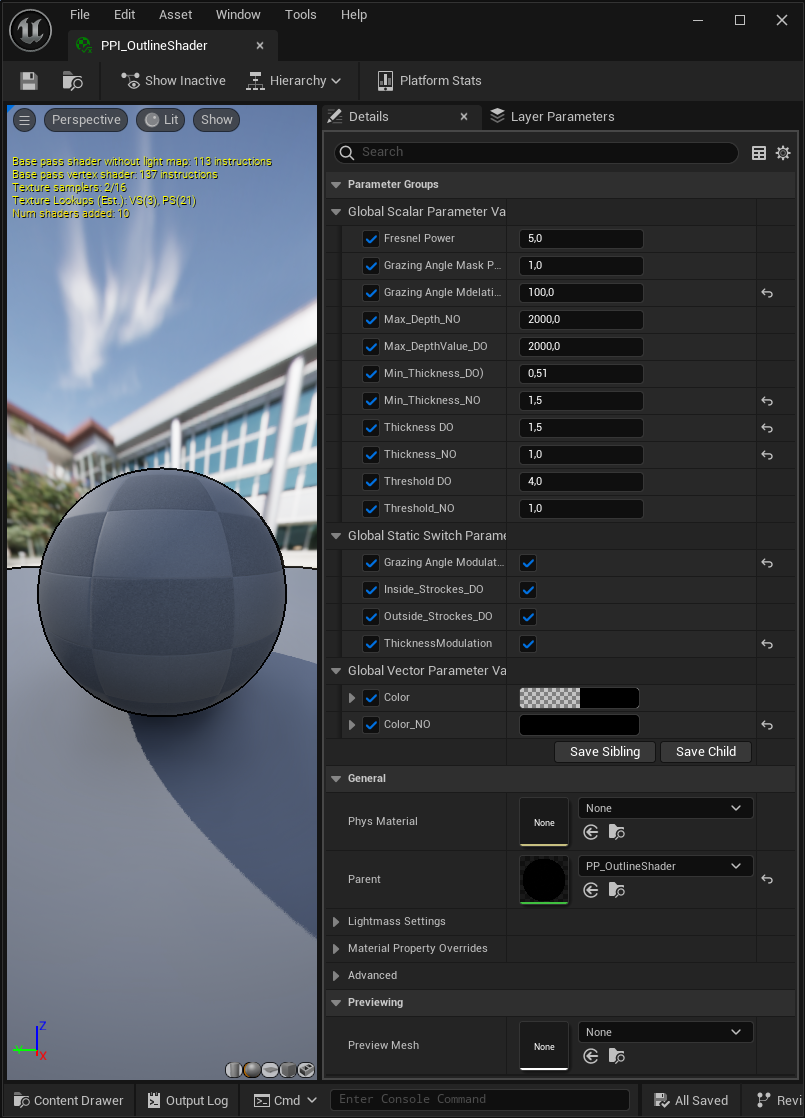Click the Save Sibling button
Screen dimensions: 805x1118
coord(605,752)
